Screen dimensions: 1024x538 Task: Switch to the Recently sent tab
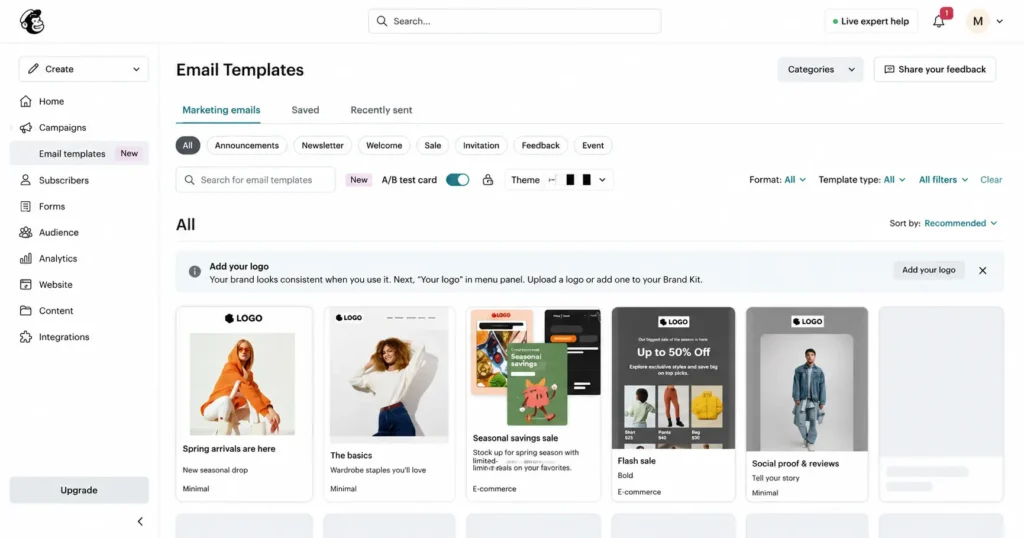(381, 110)
